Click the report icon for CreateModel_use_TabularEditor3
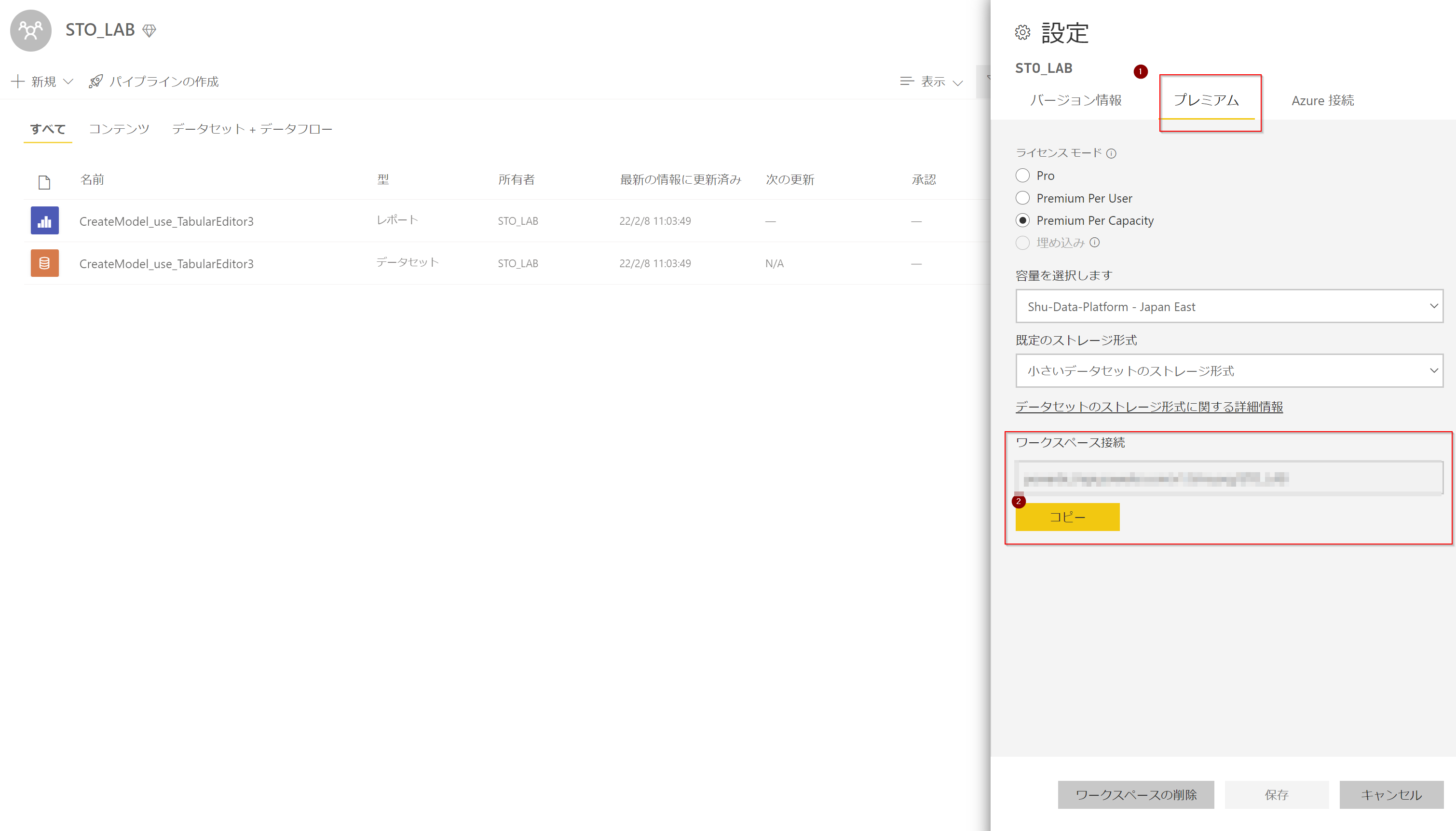 (x=44, y=221)
